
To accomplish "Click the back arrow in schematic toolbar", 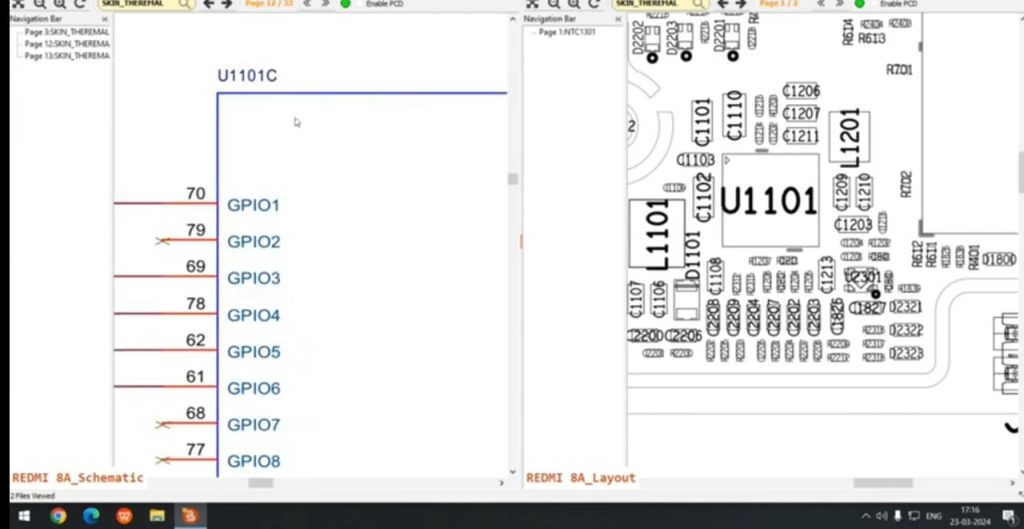I will (x=208, y=4).
